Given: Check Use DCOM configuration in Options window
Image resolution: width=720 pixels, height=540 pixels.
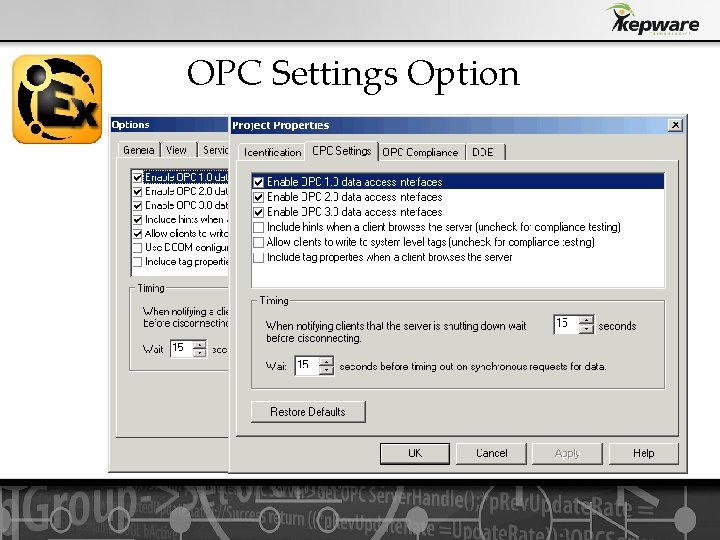Looking at the screenshot, I should tap(137, 248).
